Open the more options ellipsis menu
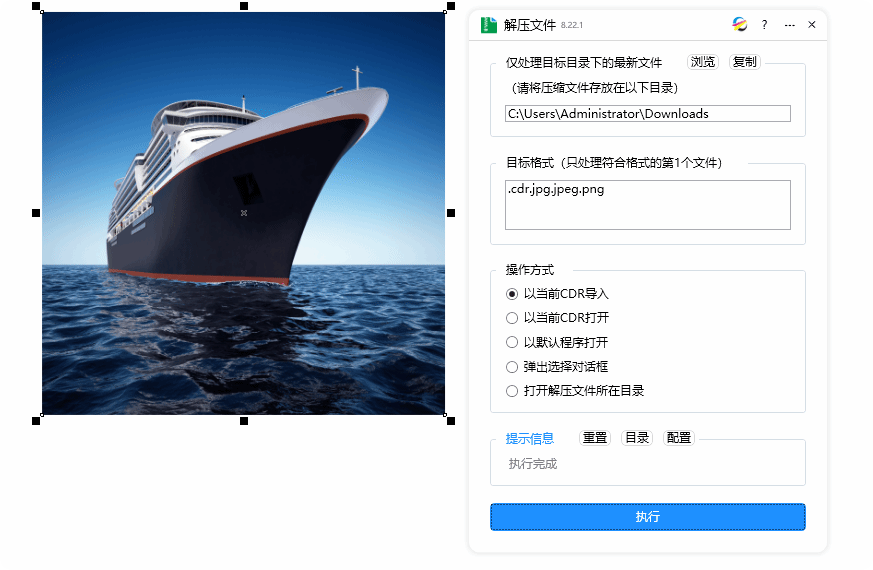 (x=789, y=25)
